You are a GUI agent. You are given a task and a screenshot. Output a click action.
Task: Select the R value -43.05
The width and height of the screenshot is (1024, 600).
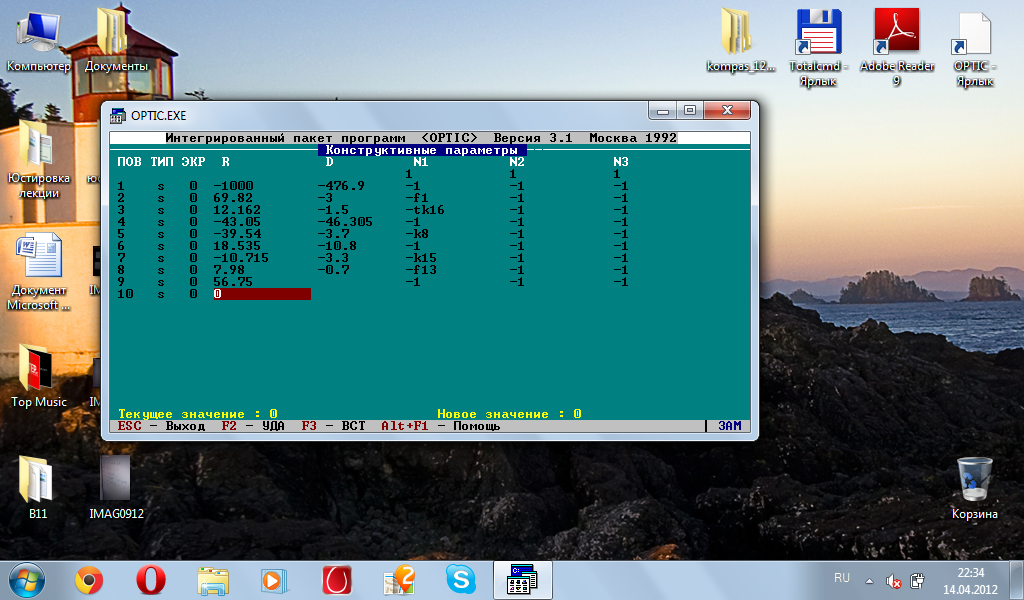(237, 222)
